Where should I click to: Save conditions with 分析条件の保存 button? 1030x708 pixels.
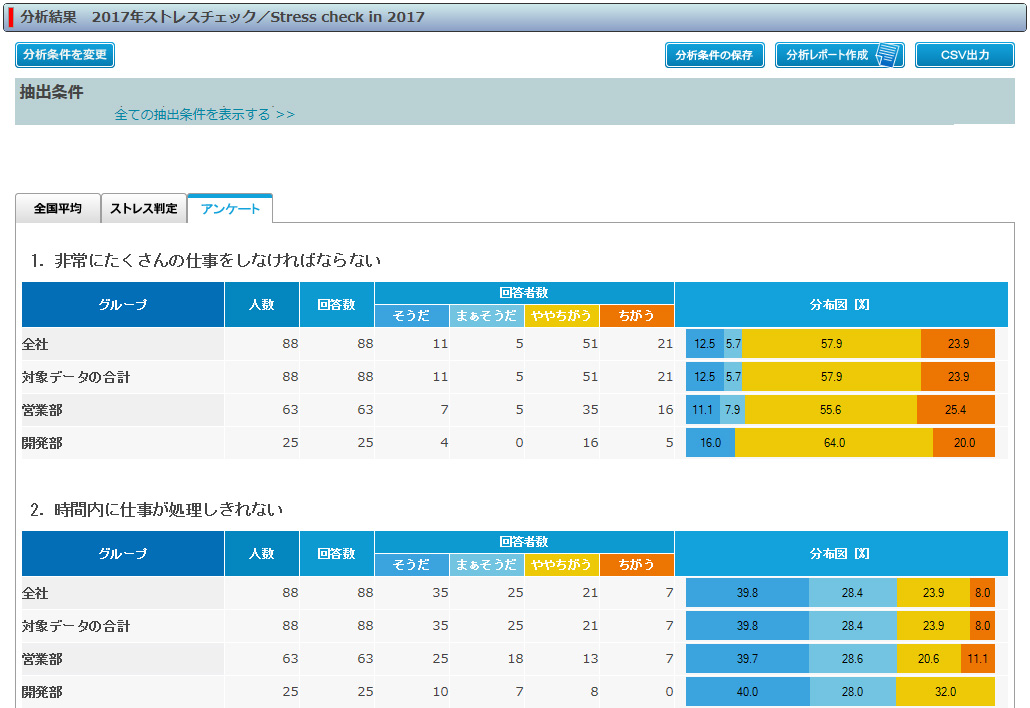tap(715, 55)
